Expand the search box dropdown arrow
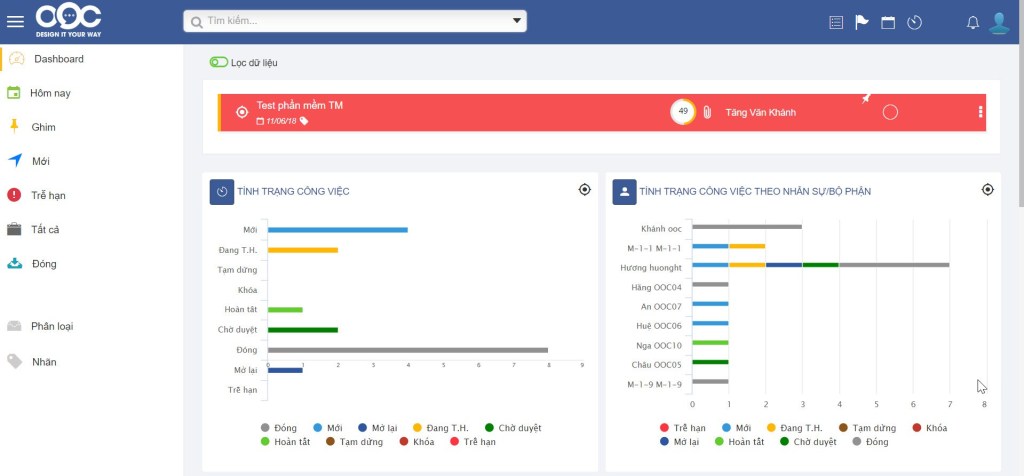 coord(517,21)
